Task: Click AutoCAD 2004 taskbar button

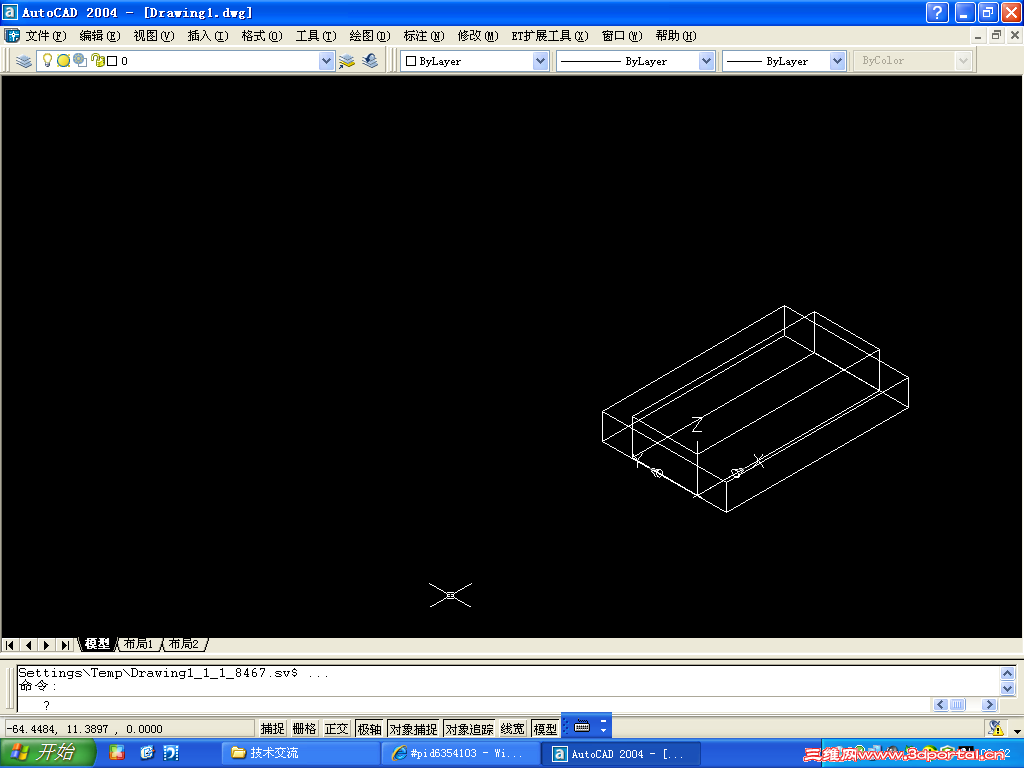Action: (622, 754)
